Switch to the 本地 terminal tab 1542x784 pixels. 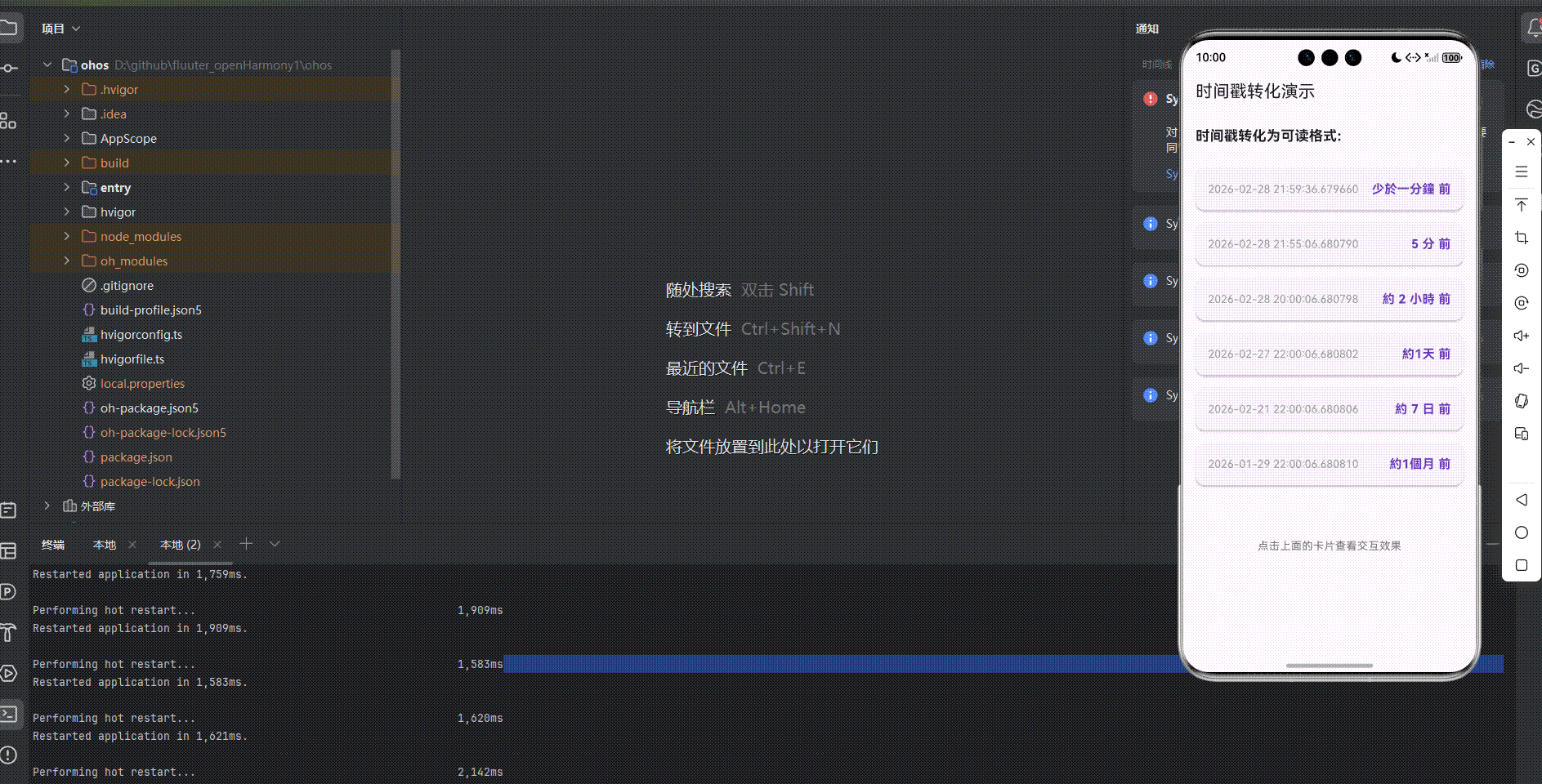click(105, 544)
